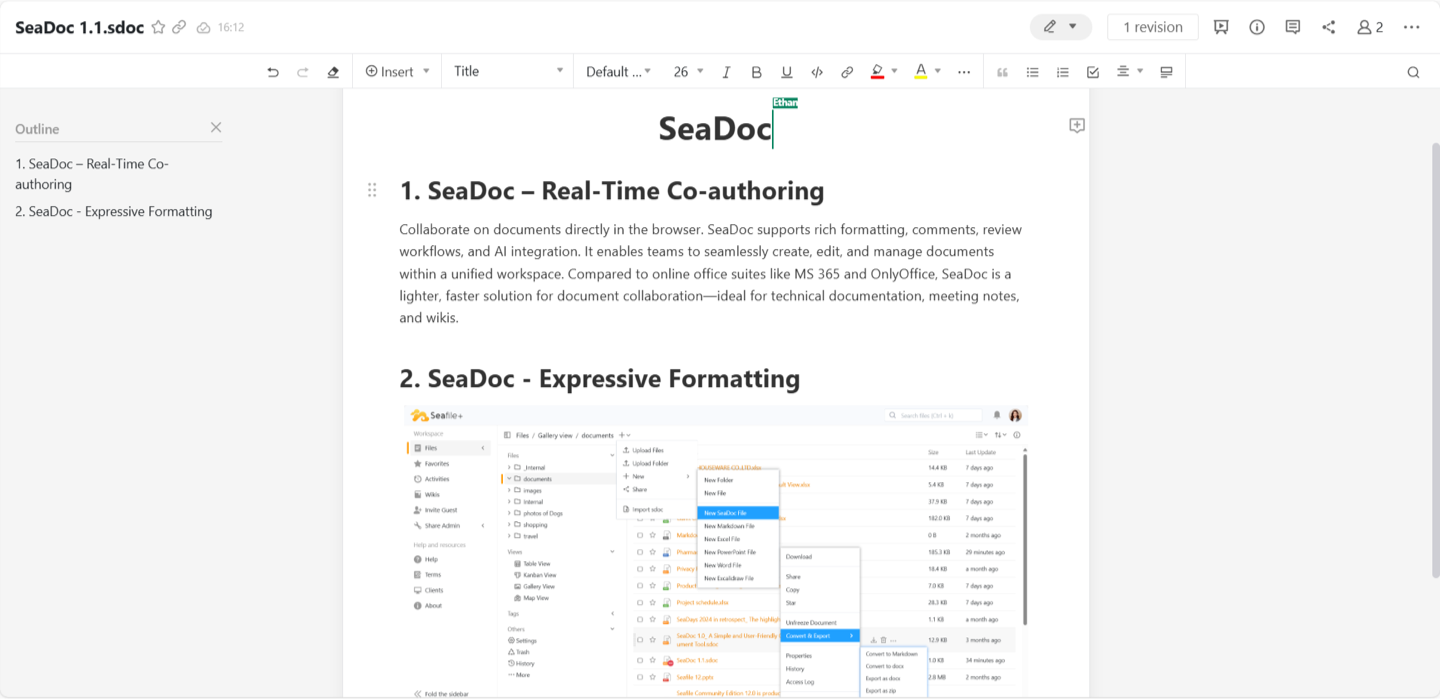The image size is (1440, 699).
Task: Share the document
Action: (1329, 27)
